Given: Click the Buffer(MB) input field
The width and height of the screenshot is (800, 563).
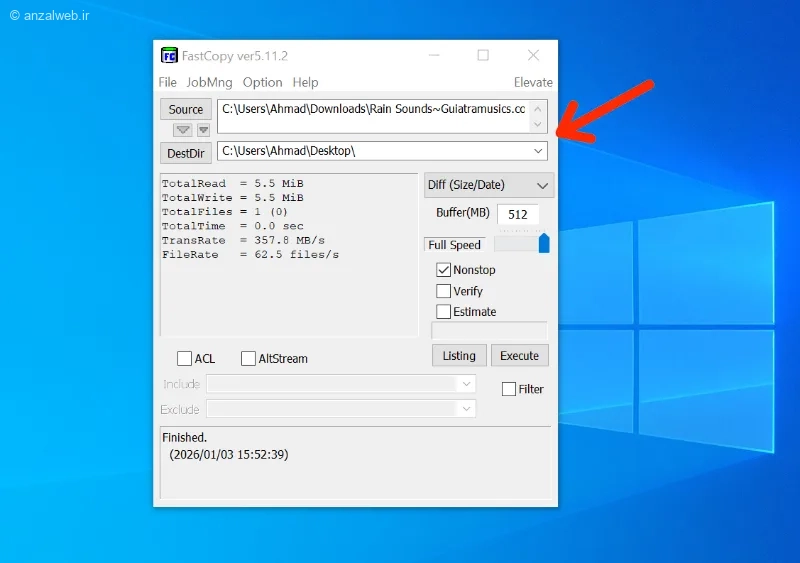Looking at the screenshot, I should click(518, 214).
